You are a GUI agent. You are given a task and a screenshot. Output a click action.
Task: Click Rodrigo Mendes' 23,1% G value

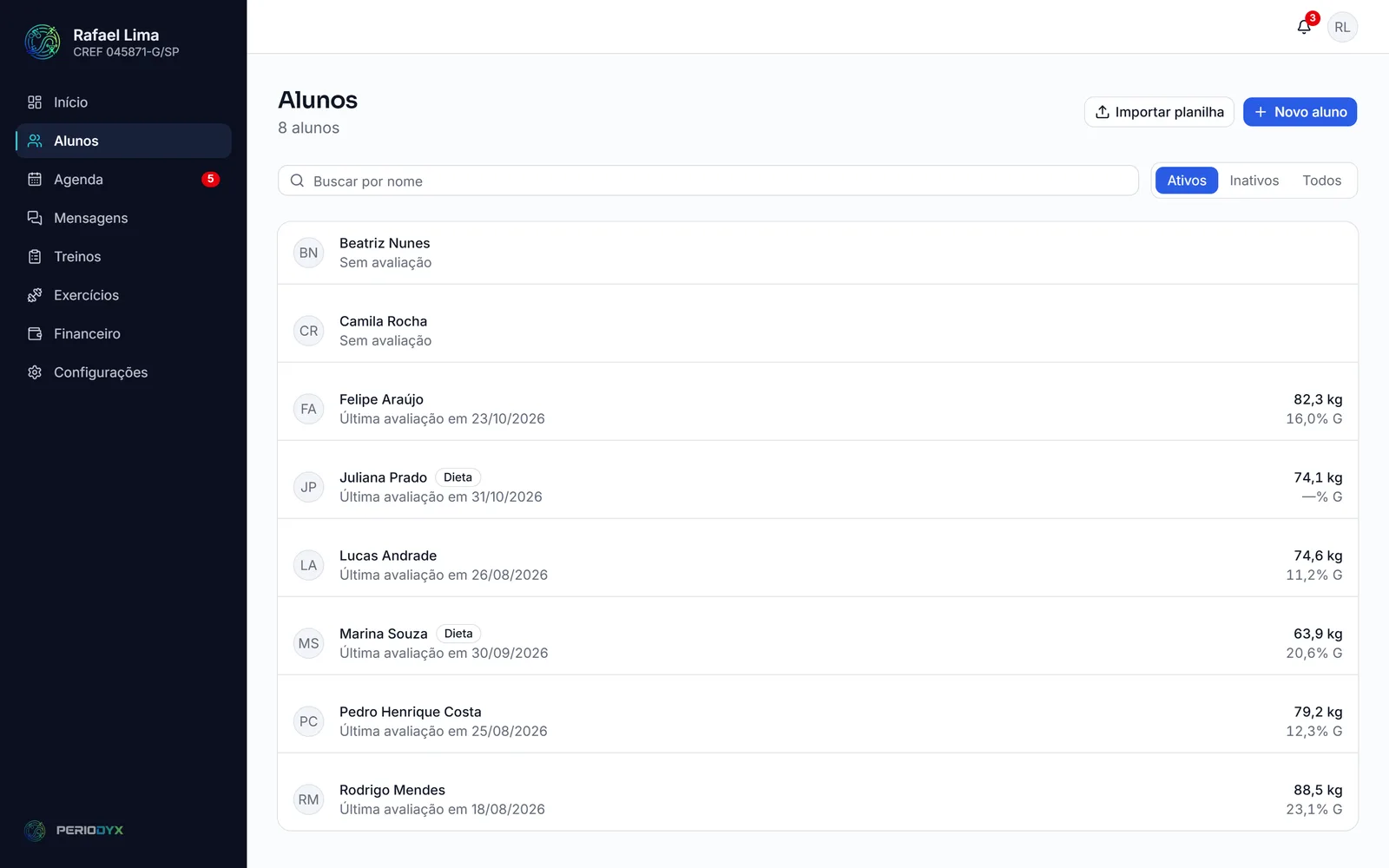click(1313, 809)
